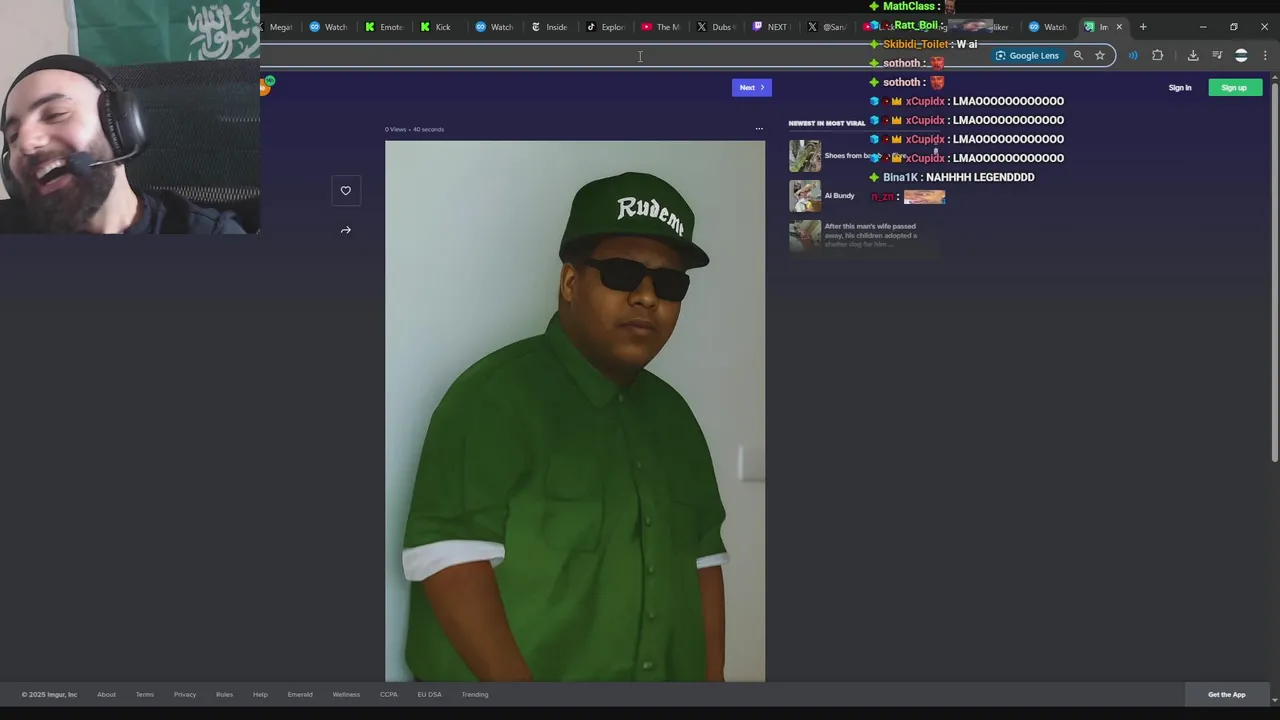The image size is (1280, 720).
Task: Open the zoom magnifier icon in address bar
Action: 1078,56
